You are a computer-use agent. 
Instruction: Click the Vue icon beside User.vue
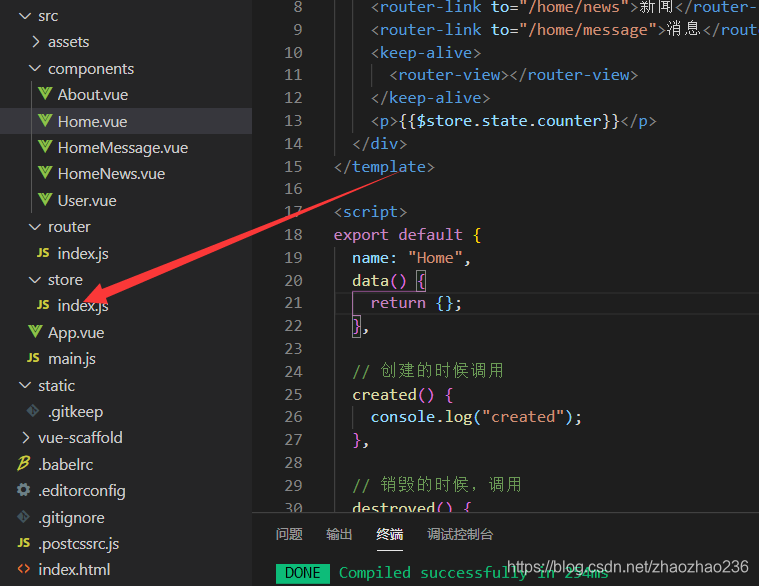click(x=45, y=199)
